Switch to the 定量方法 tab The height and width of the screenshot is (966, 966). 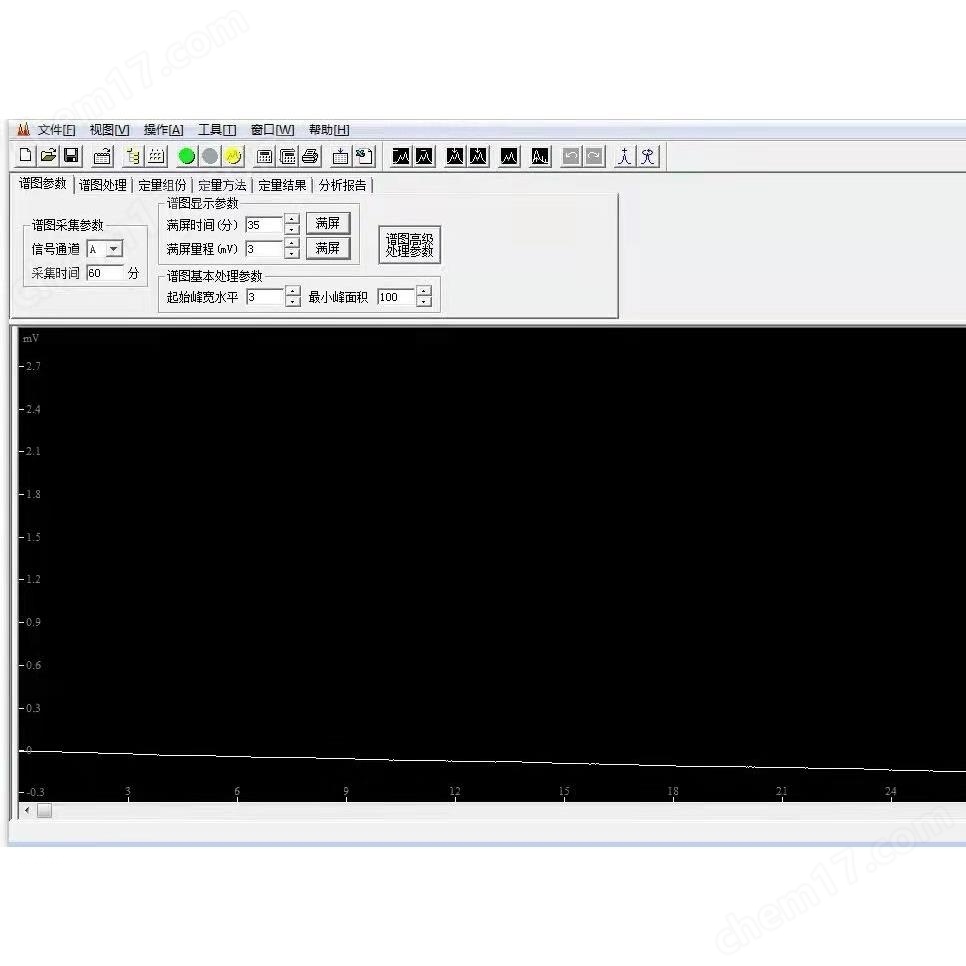pos(222,185)
